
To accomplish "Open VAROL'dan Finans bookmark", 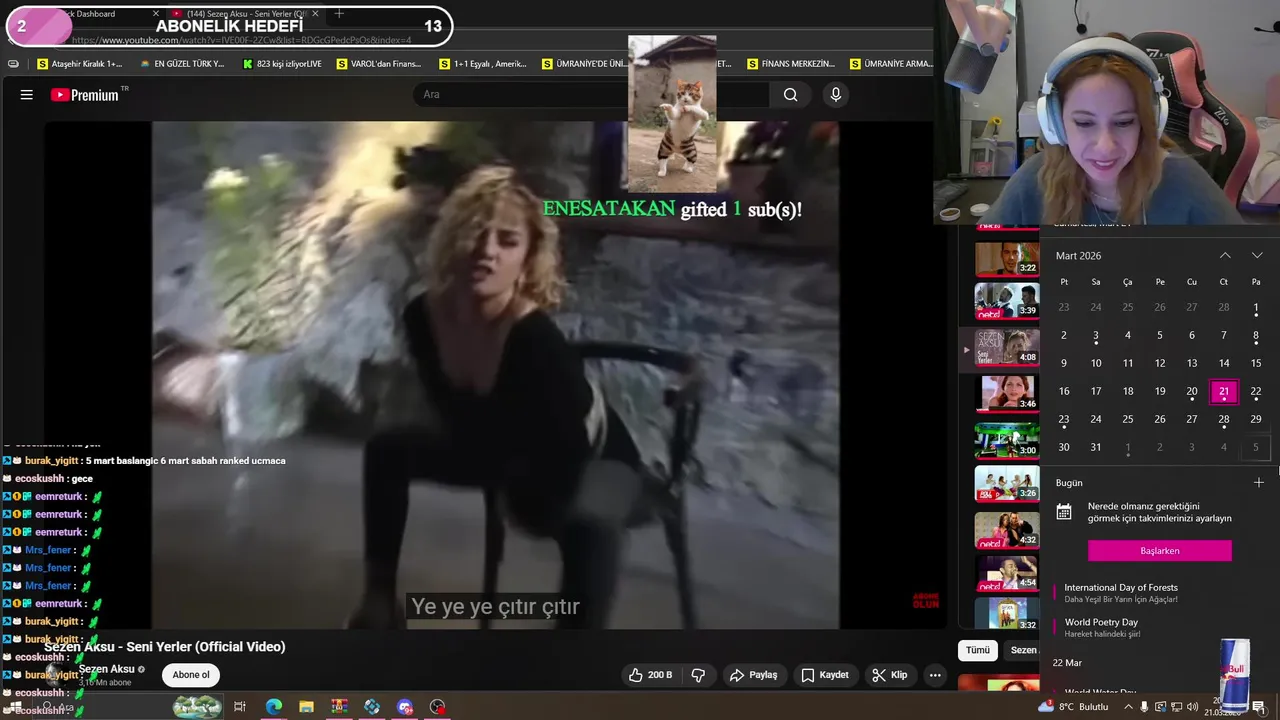I will (x=379, y=64).
